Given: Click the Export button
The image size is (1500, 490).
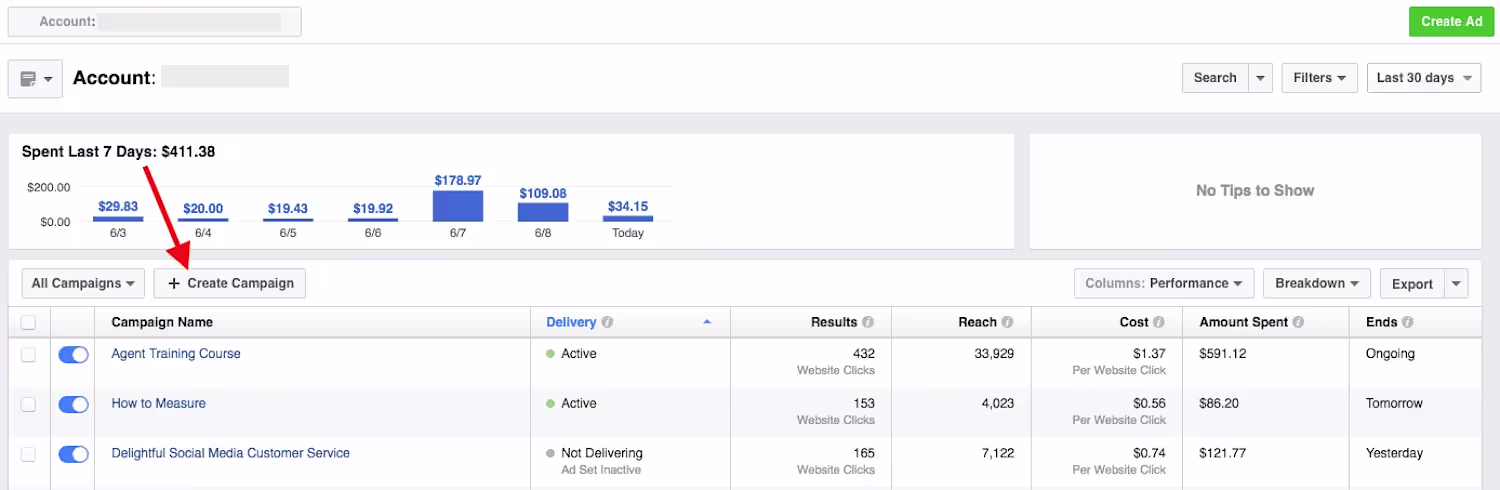Looking at the screenshot, I should point(1412,284).
